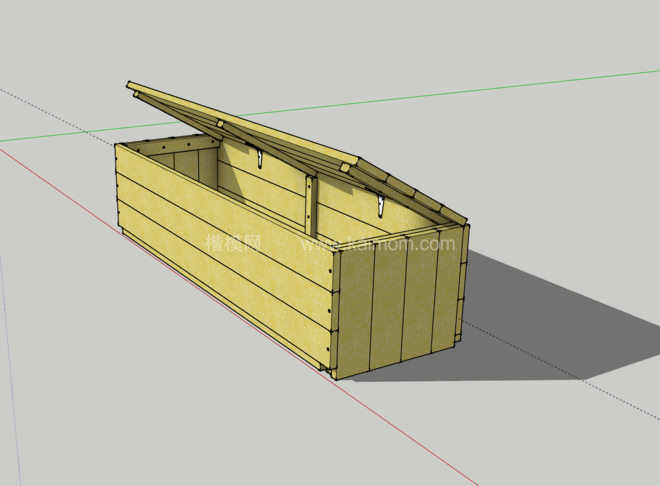Click empty gray ground in bottom-left area

click(x=100, y=400)
